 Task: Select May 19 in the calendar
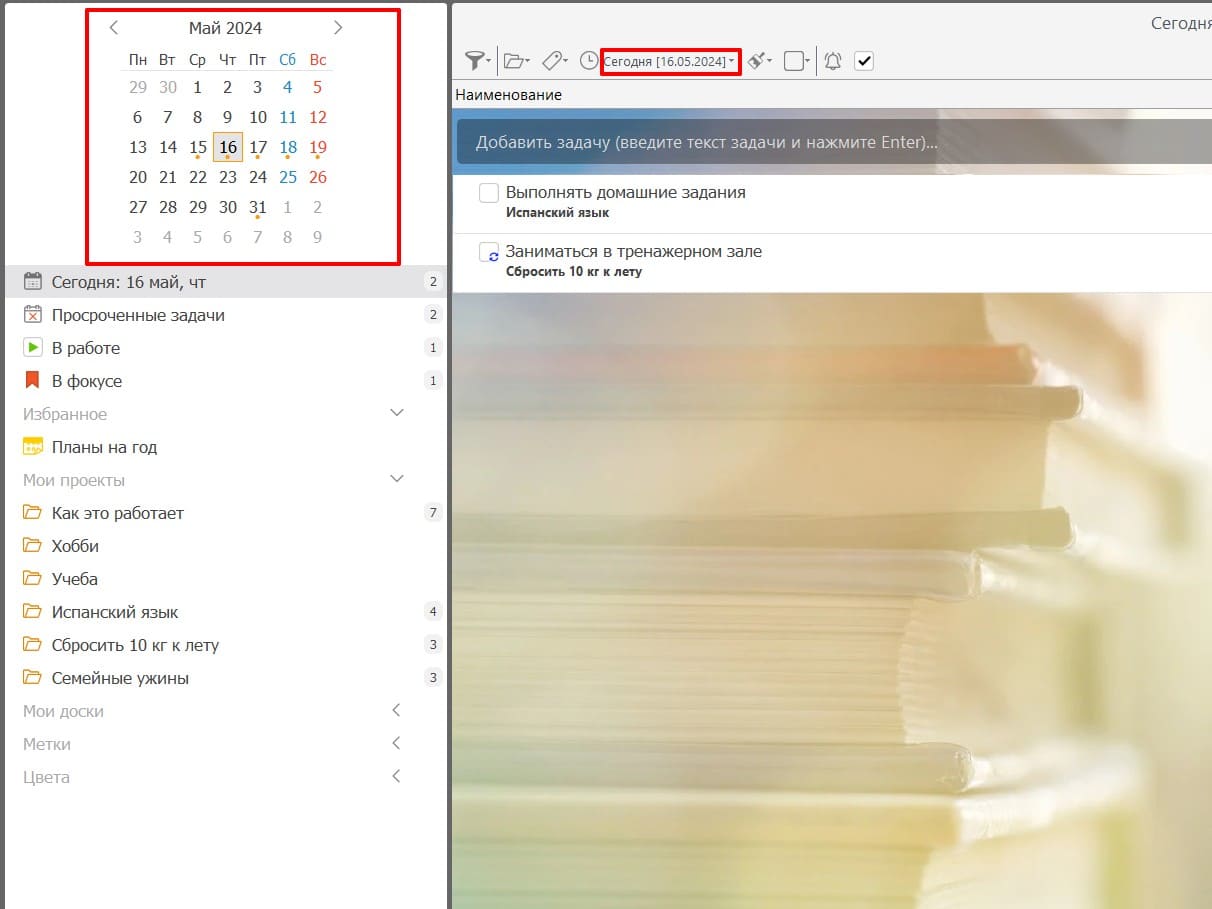point(318,147)
